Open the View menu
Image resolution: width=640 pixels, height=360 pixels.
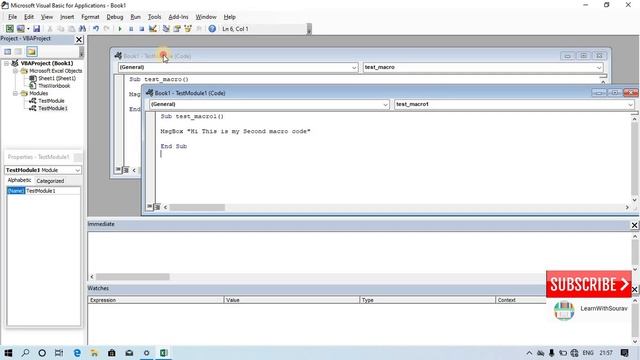pyautogui.click(x=47, y=17)
